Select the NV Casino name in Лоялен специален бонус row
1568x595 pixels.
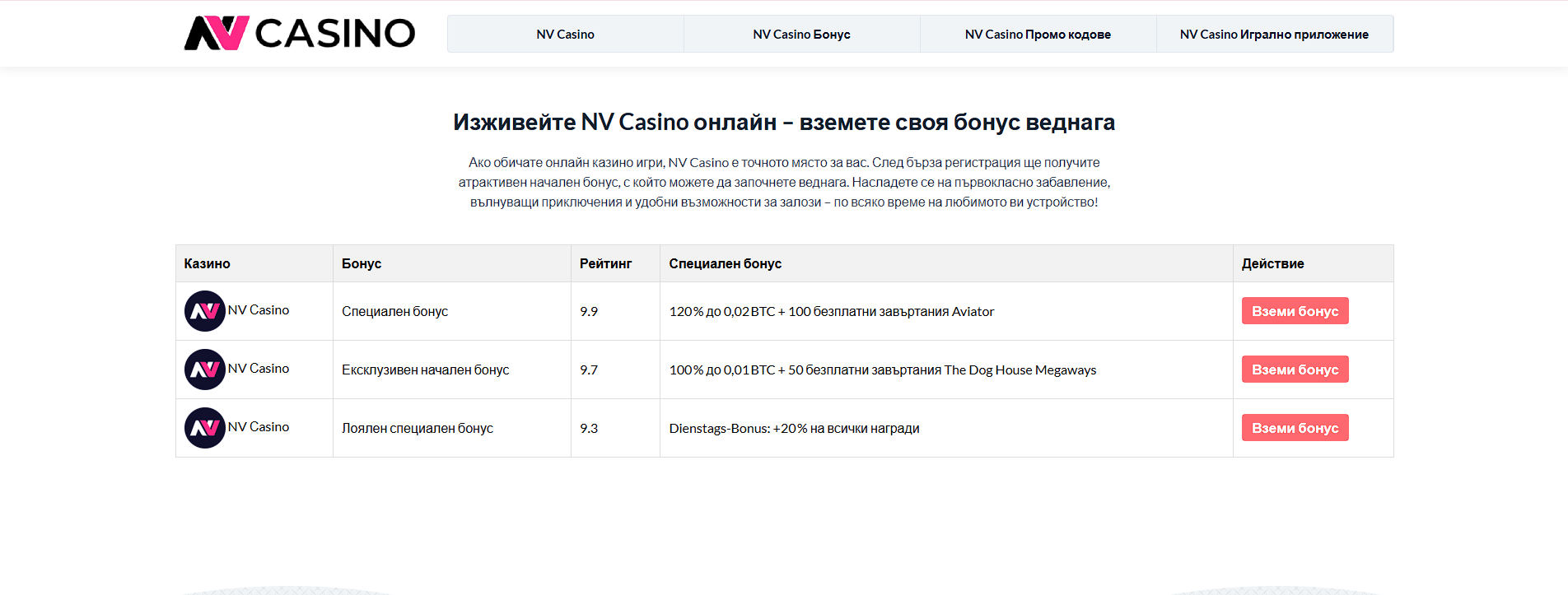click(259, 427)
